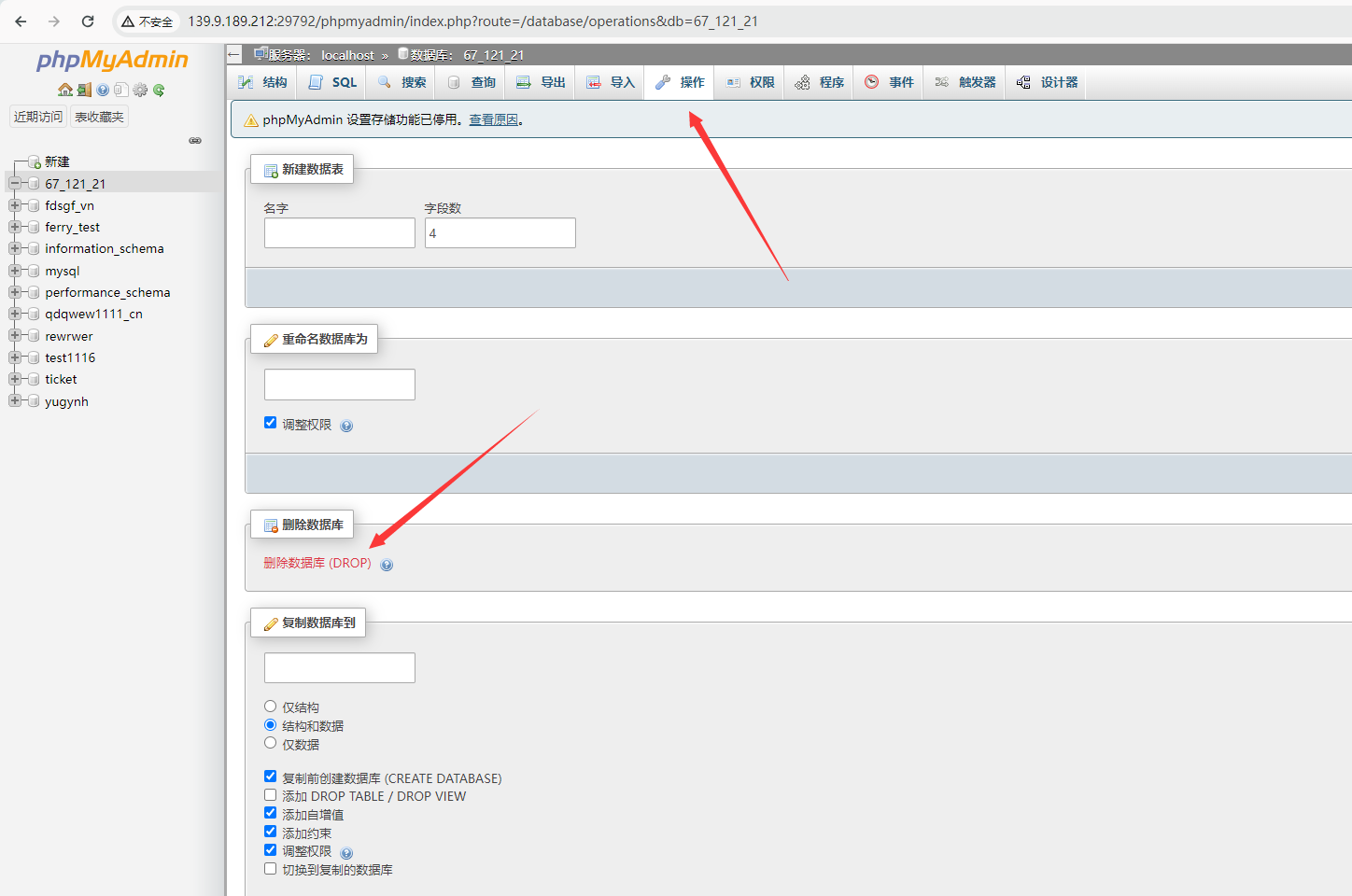Click database icon next to test1116
The width and height of the screenshot is (1352, 896).
point(34,357)
